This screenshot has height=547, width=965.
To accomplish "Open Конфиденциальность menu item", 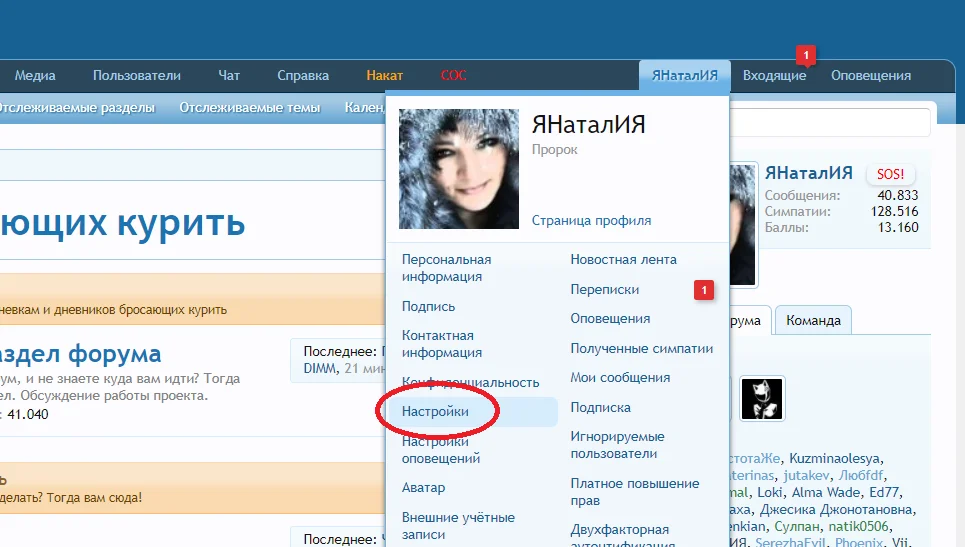I will [470, 382].
